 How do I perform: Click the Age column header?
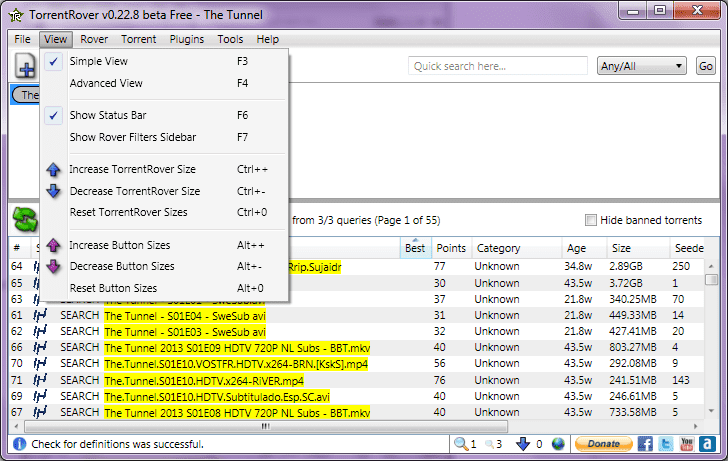coord(584,248)
